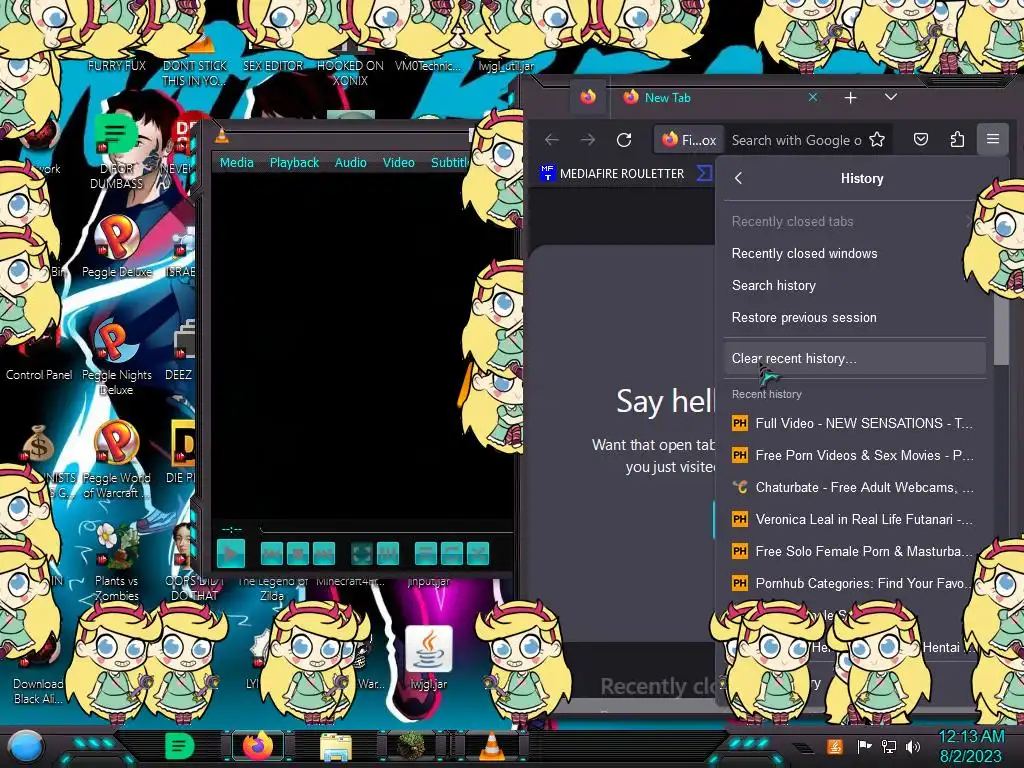Click the VLC cone icon in title bar
1024x768 pixels.
[x=222, y=135]
